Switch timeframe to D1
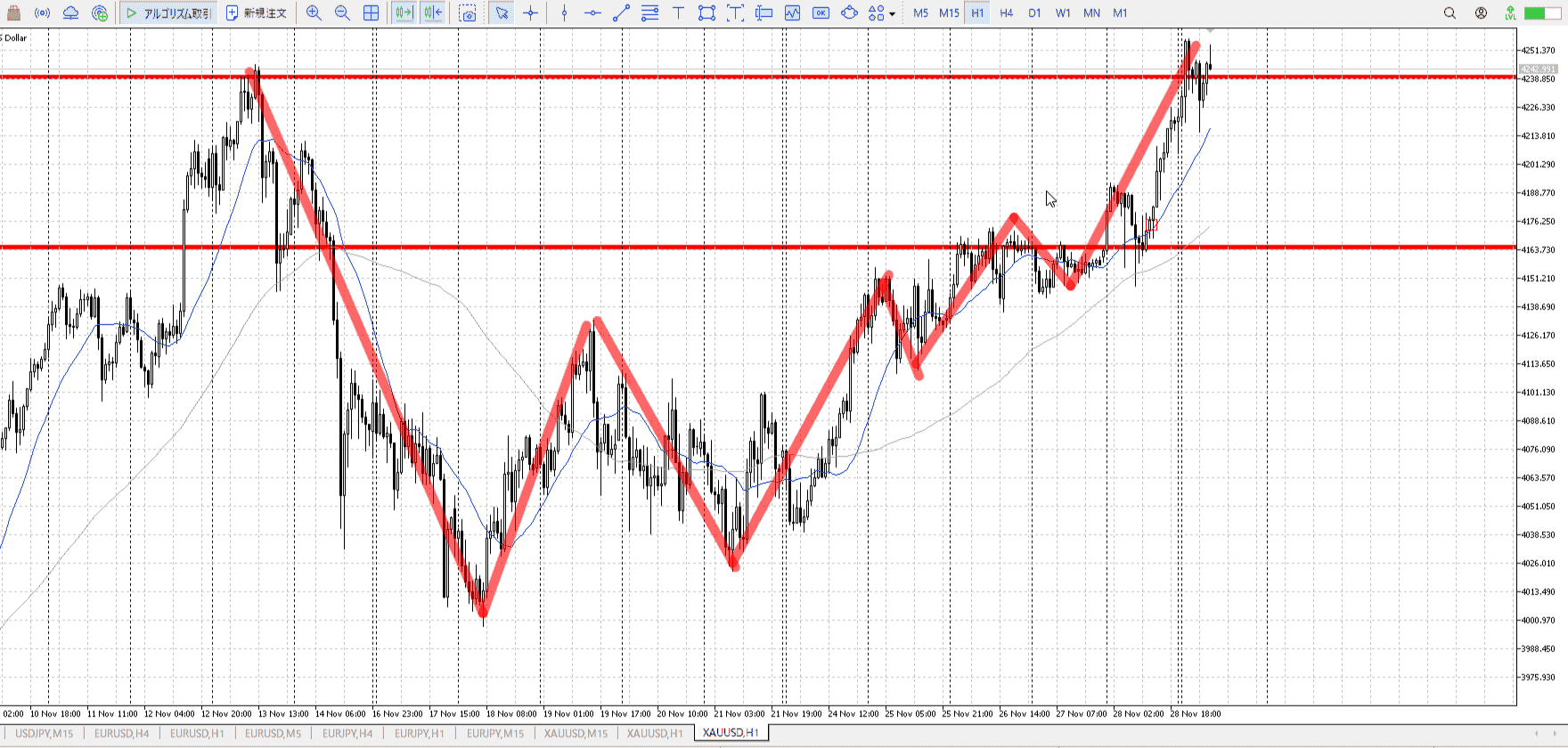Viewport: 1568px width, 748px height. [1034, 13]
